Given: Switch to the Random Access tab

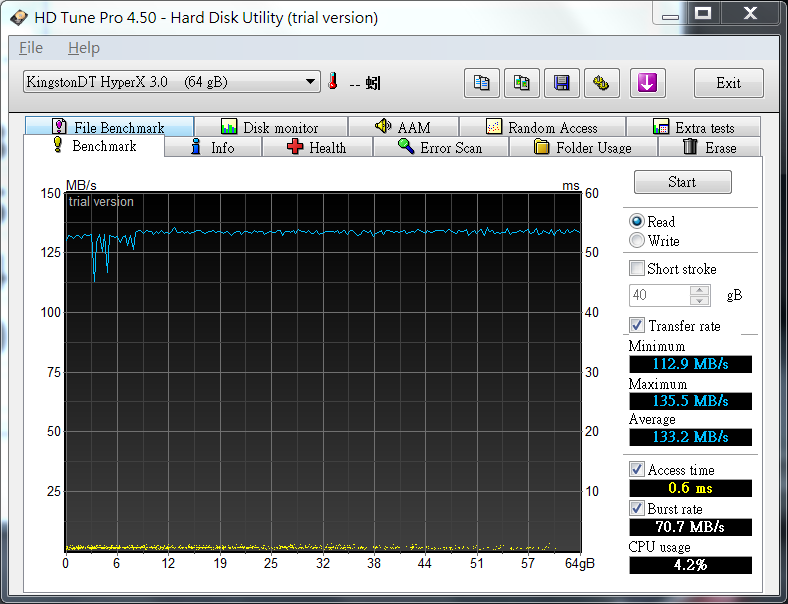Looking at the screenshot, I should pyautogui.click(x=542, y=127).
